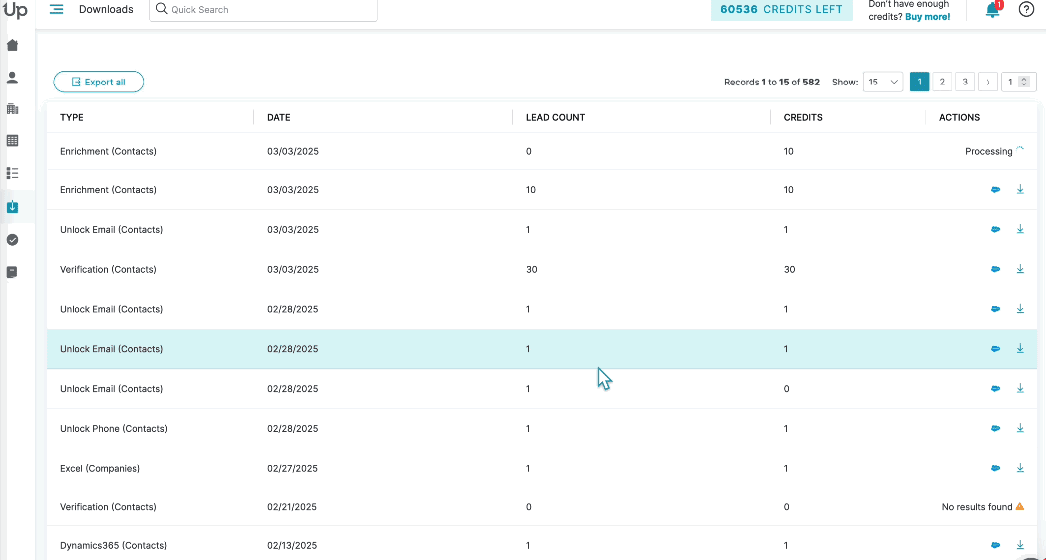Click the TYPE column header
Viewport: 1046px width, 560px height.
point(72,117)
